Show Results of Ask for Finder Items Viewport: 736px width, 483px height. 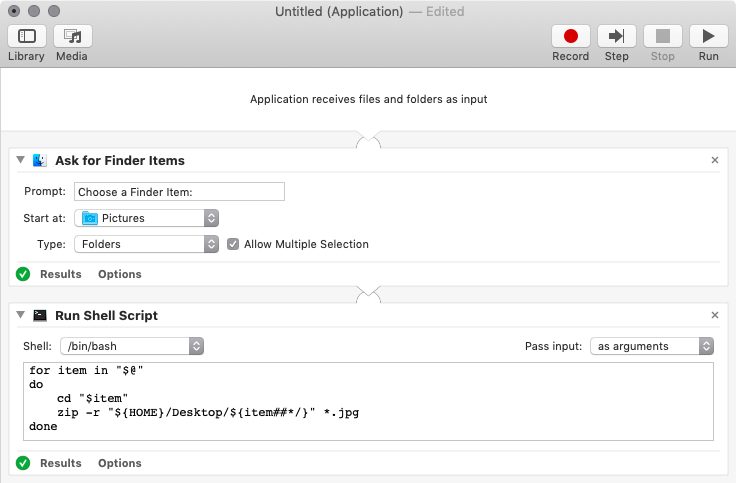pyautogui.click(x=60, y=274)
